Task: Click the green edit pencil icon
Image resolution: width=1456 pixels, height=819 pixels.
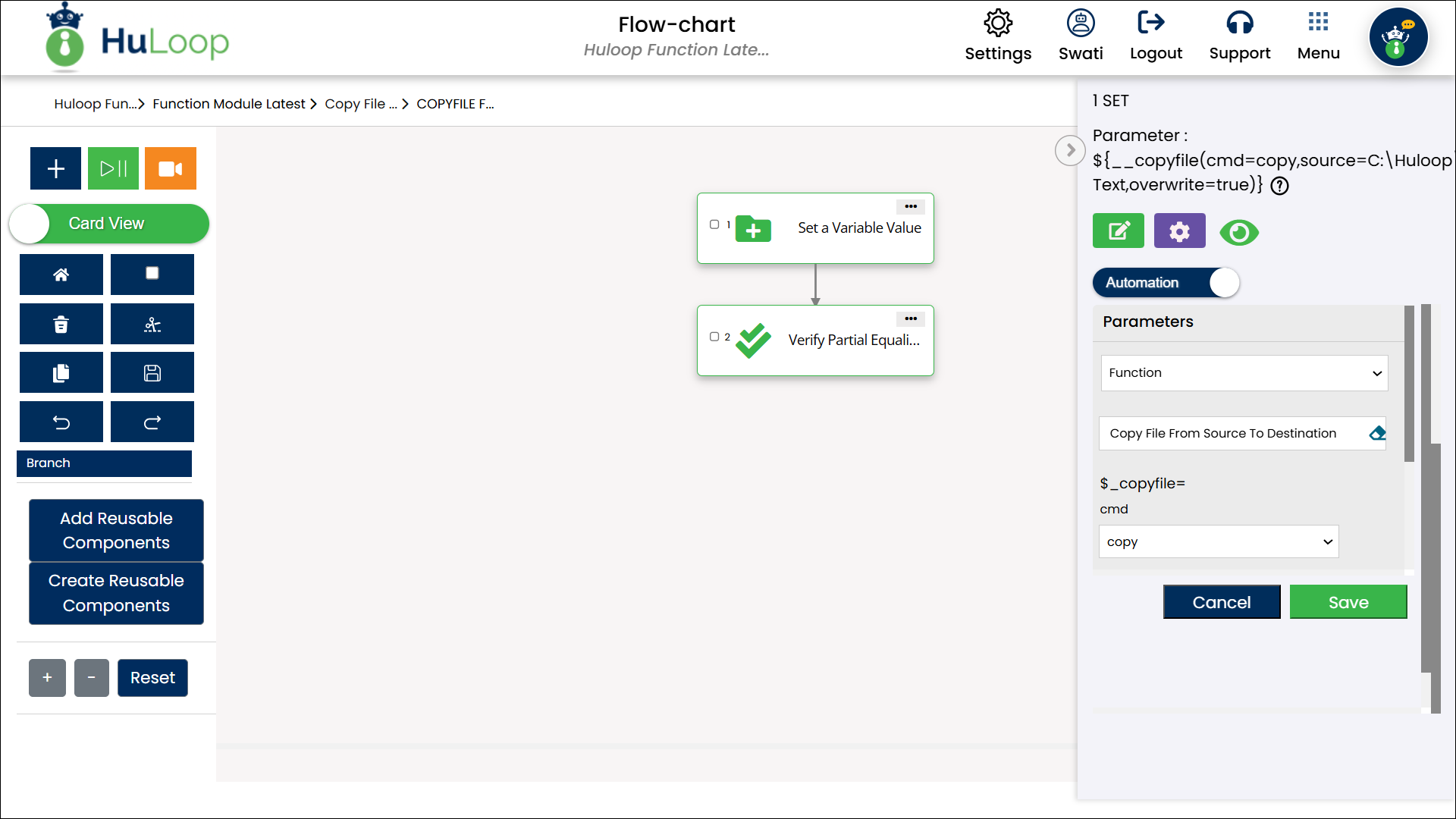Action: click(x=1118, y=231)
